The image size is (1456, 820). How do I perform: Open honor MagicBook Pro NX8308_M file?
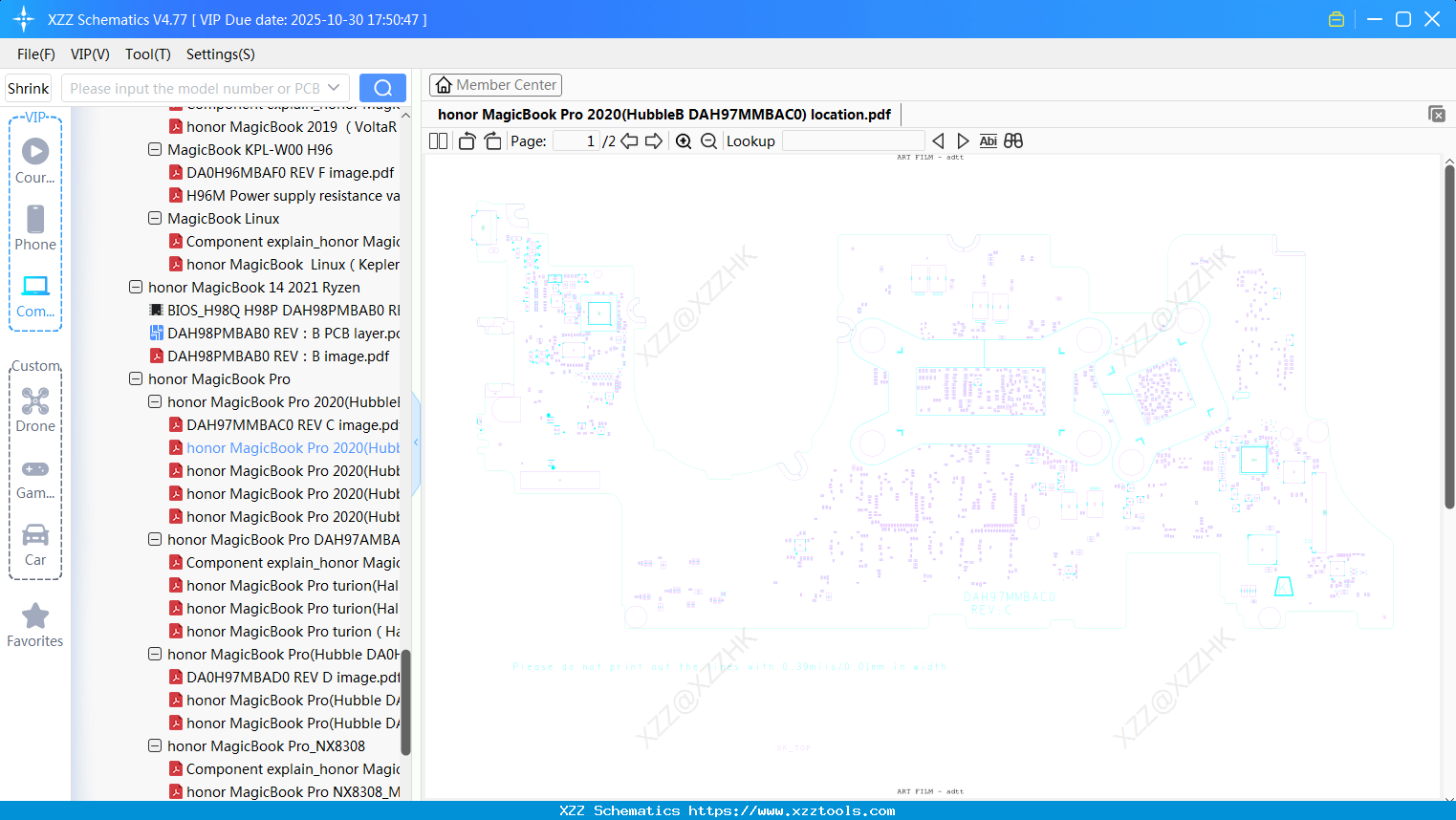[285, 791]
